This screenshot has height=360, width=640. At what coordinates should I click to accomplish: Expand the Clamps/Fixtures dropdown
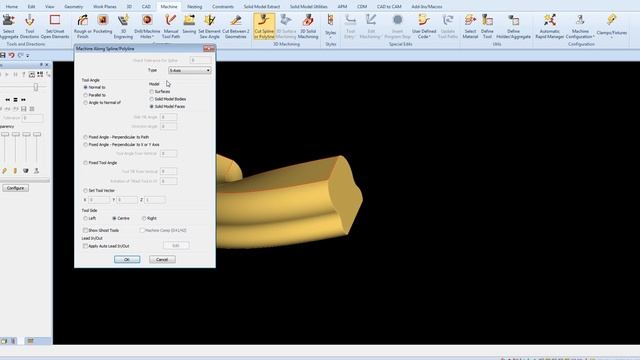point(611,33)
